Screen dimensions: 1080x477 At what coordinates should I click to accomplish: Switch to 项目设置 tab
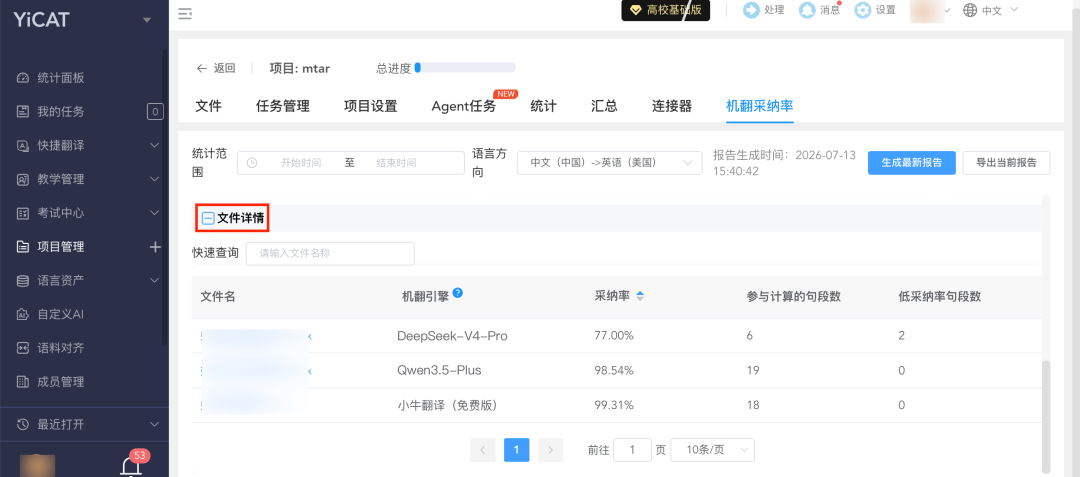371,106
